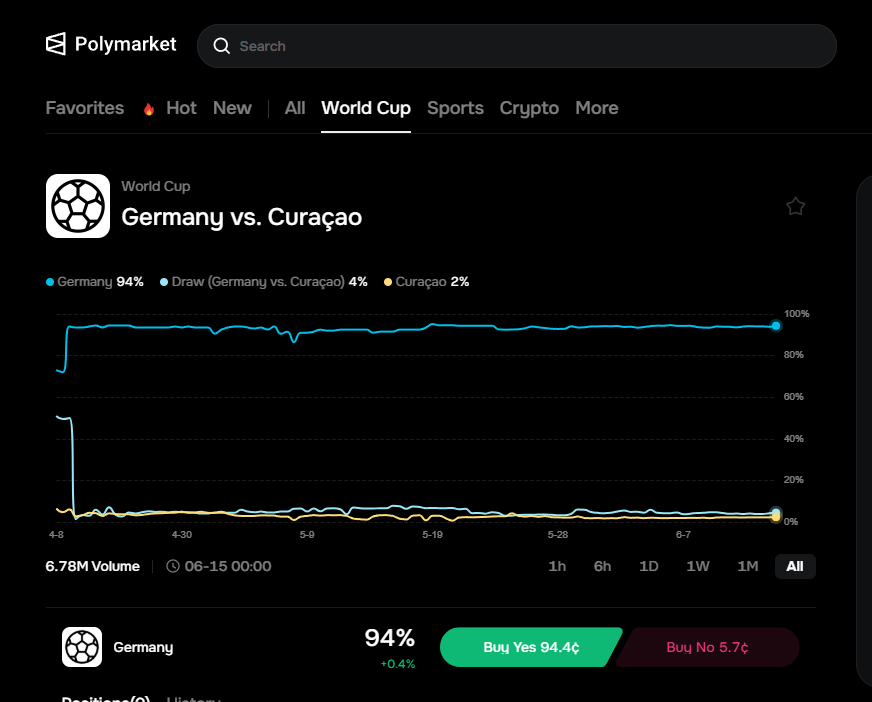Focus the Search input field
This screenshot has height=702, width=872.
coord(517,46)
